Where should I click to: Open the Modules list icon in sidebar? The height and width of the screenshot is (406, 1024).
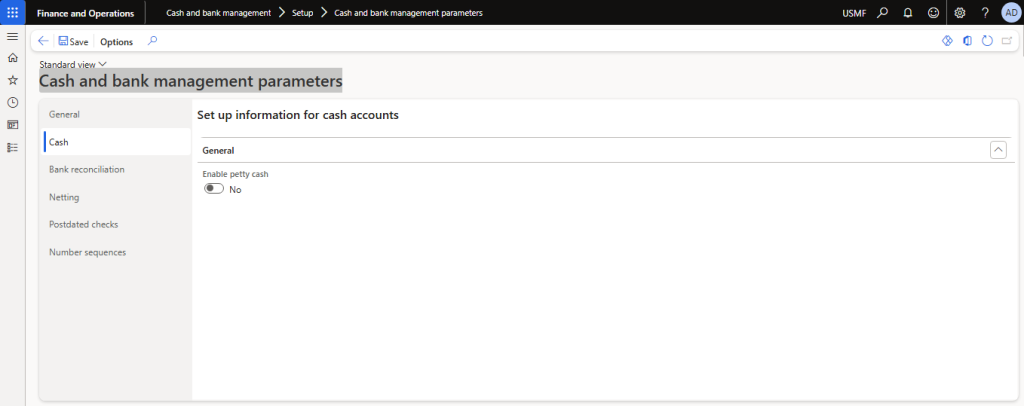(x=12, y=147)
